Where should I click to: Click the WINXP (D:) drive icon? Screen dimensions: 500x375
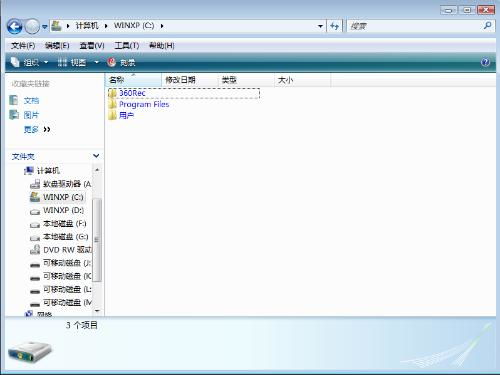[35, 211]
